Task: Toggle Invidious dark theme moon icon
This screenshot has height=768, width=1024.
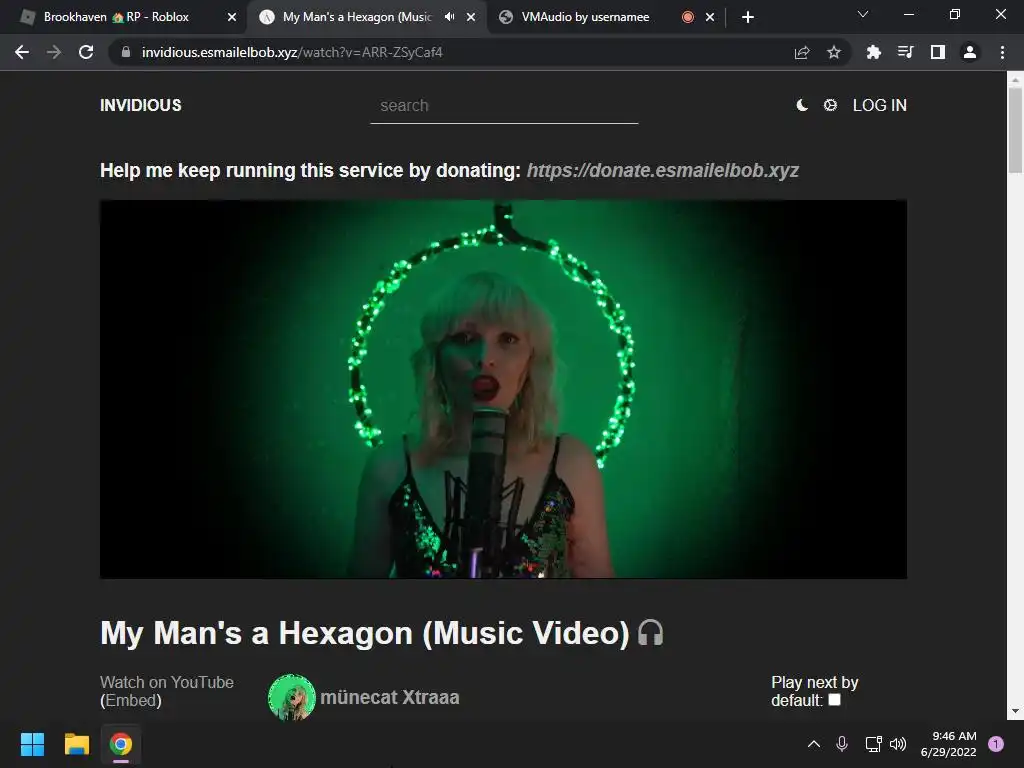Action: tap(802, 105)
